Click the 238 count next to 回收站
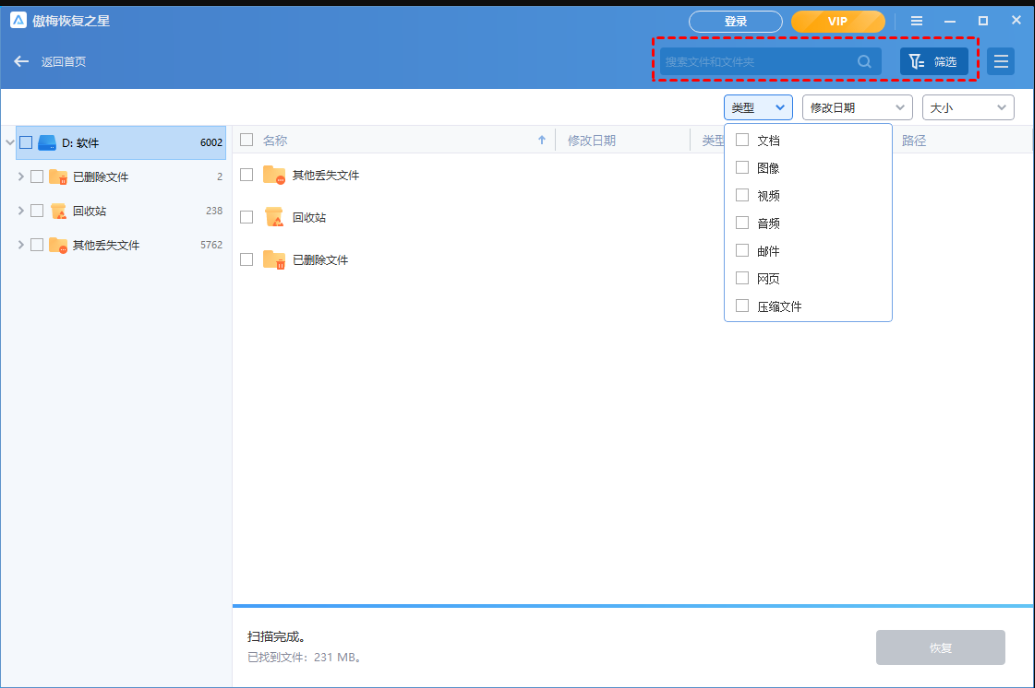This screenshot has height=688, width=1035. [x=214, y=211]
